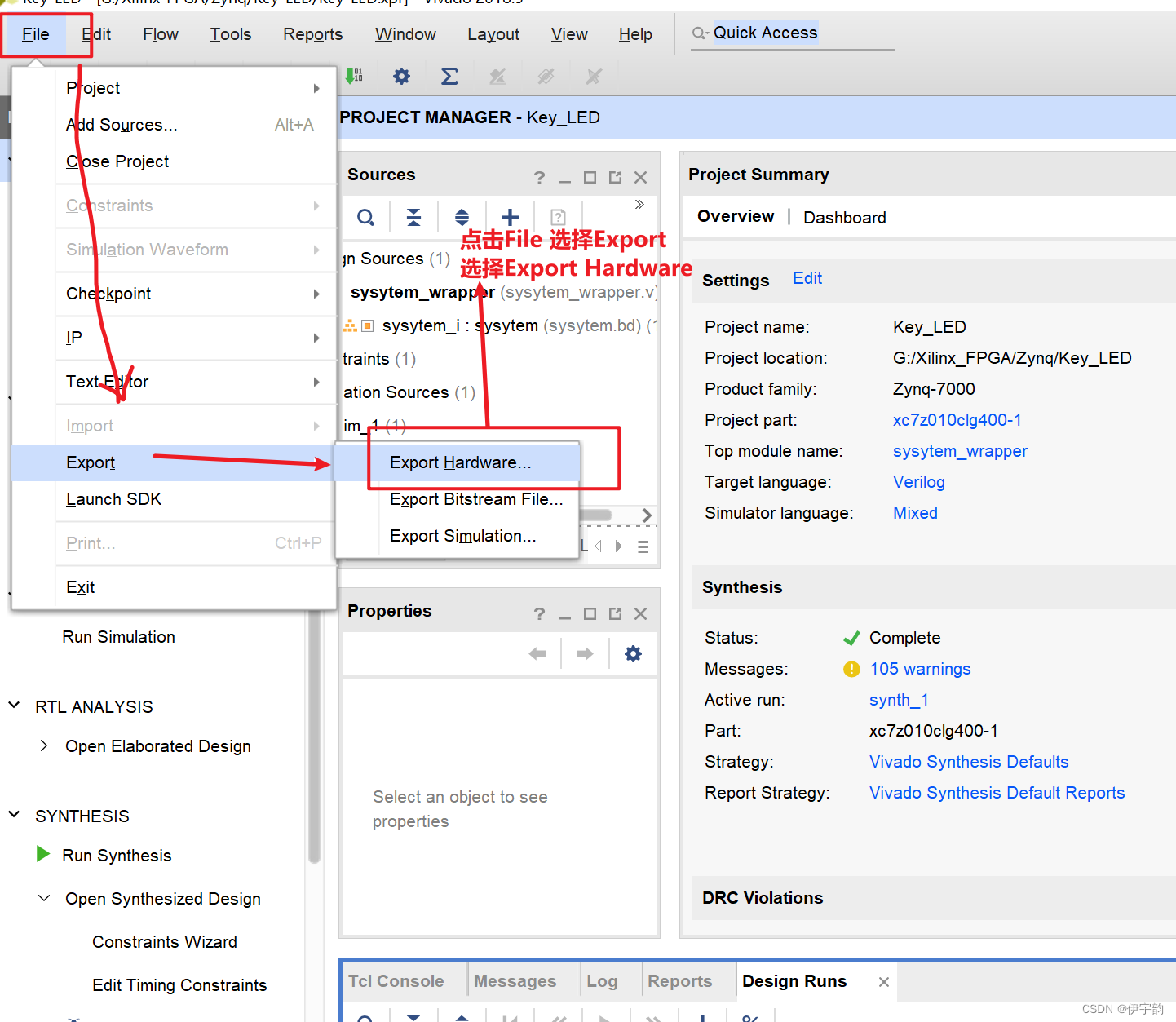Click Verilog target language link

(919, 482)
